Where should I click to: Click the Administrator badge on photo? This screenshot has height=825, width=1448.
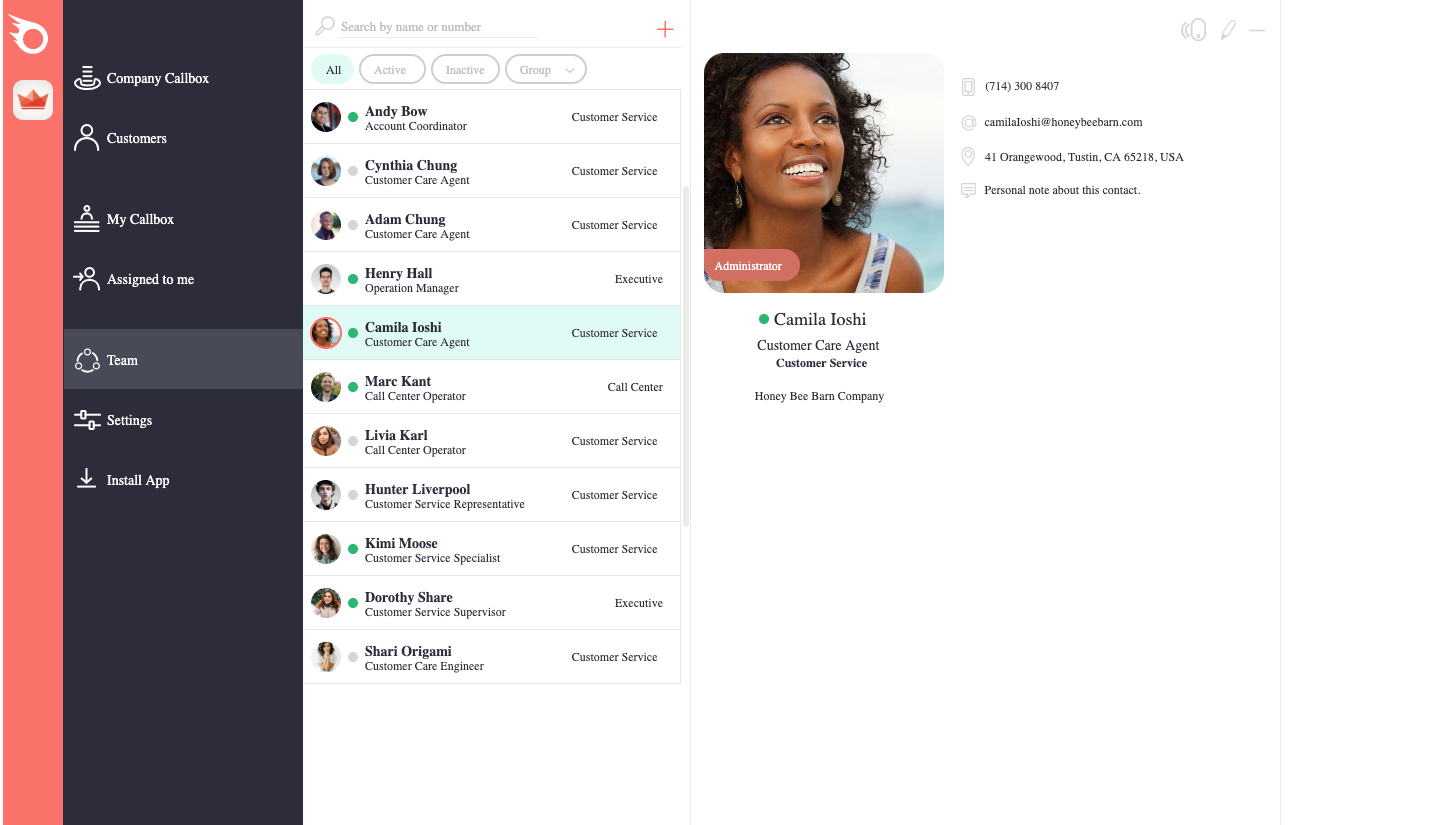click(x=752, y=266)
